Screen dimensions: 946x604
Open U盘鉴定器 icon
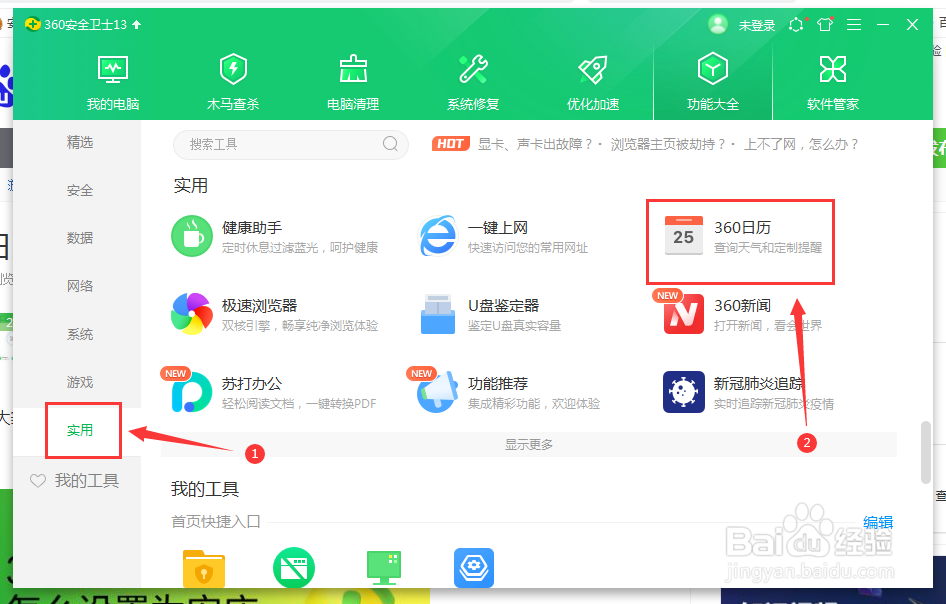437,314
